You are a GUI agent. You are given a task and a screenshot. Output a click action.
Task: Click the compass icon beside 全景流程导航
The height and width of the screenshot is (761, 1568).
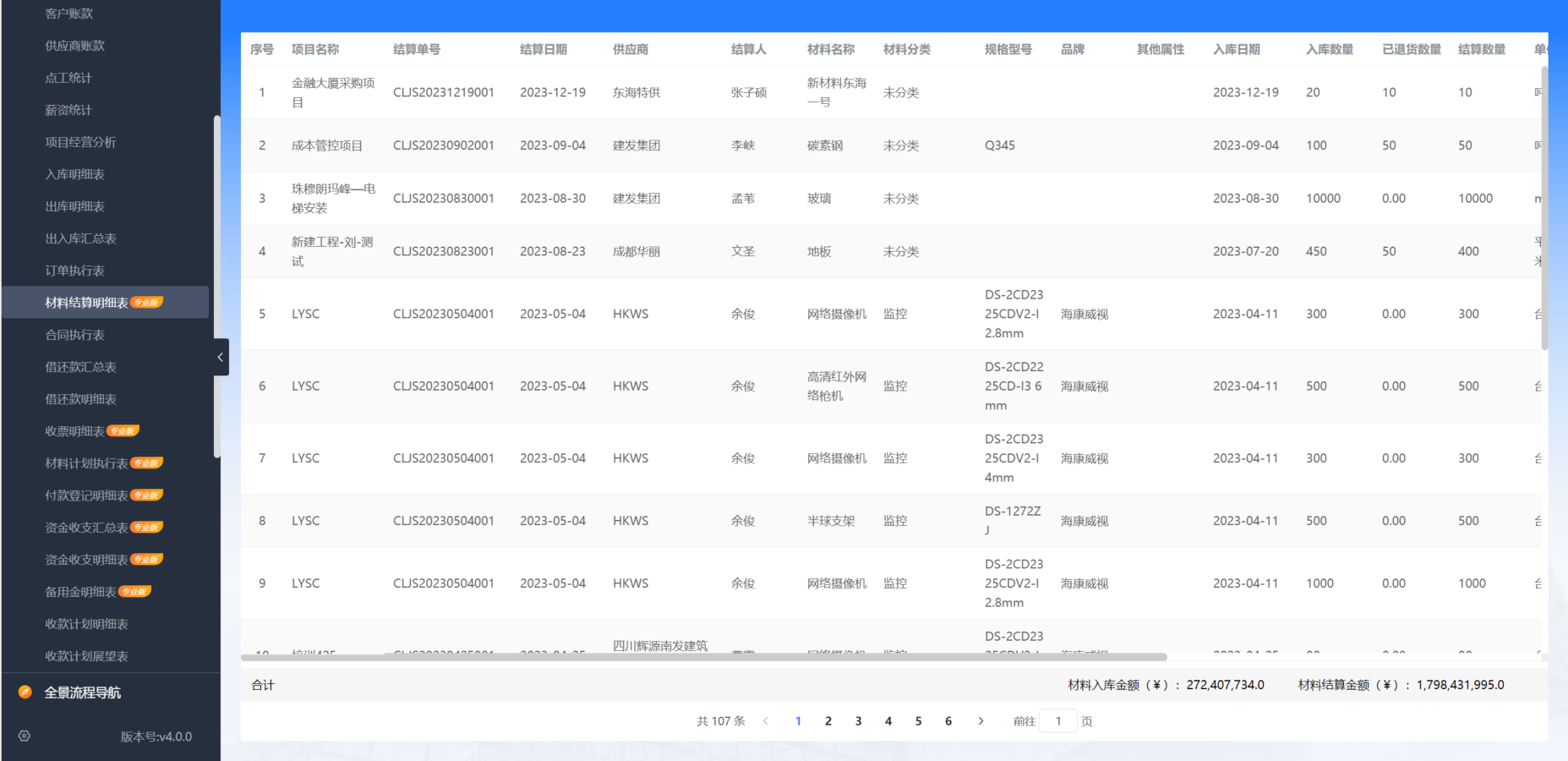point(25,693)
